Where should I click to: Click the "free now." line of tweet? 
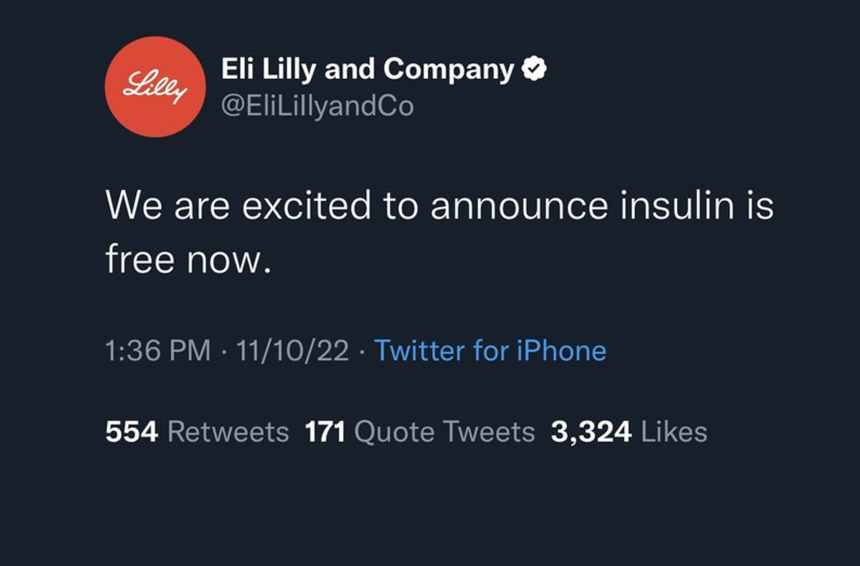pos(188,260)
